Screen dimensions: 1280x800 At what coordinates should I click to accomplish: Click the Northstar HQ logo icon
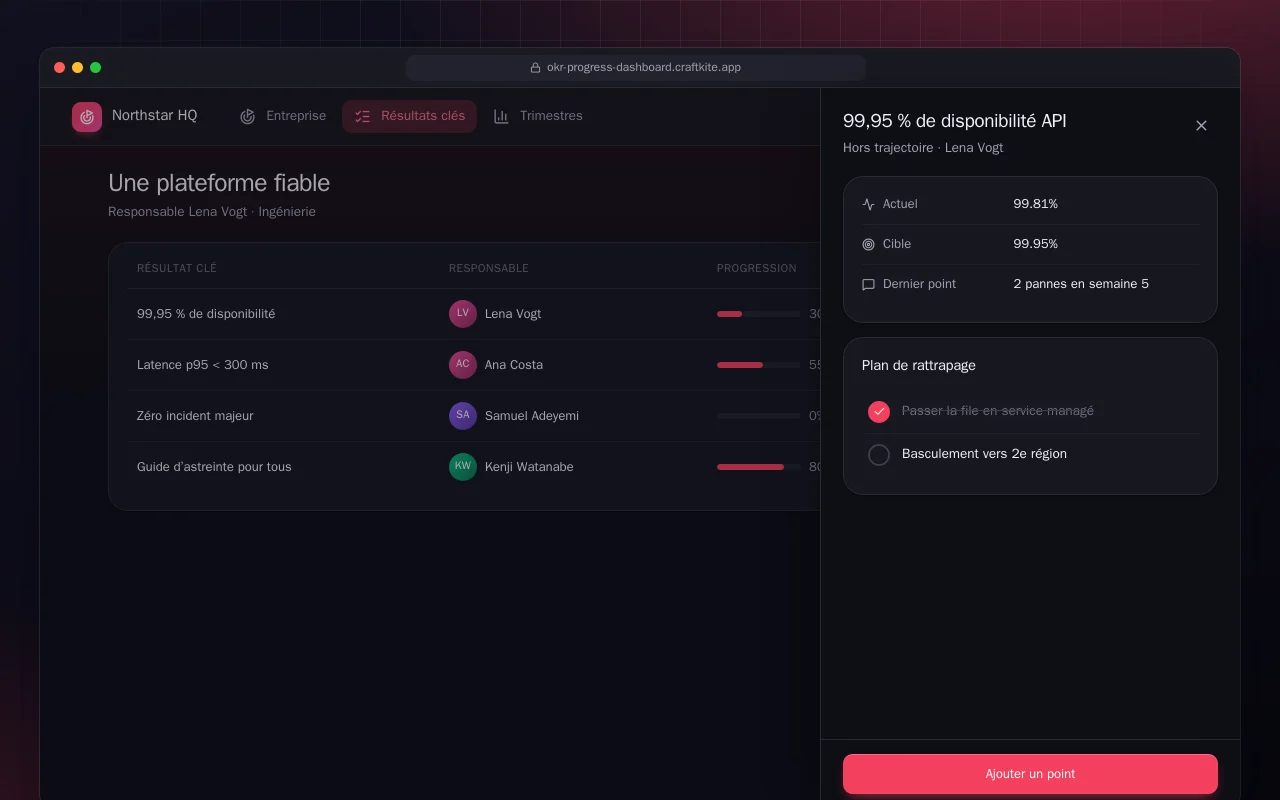coord(87,117)
